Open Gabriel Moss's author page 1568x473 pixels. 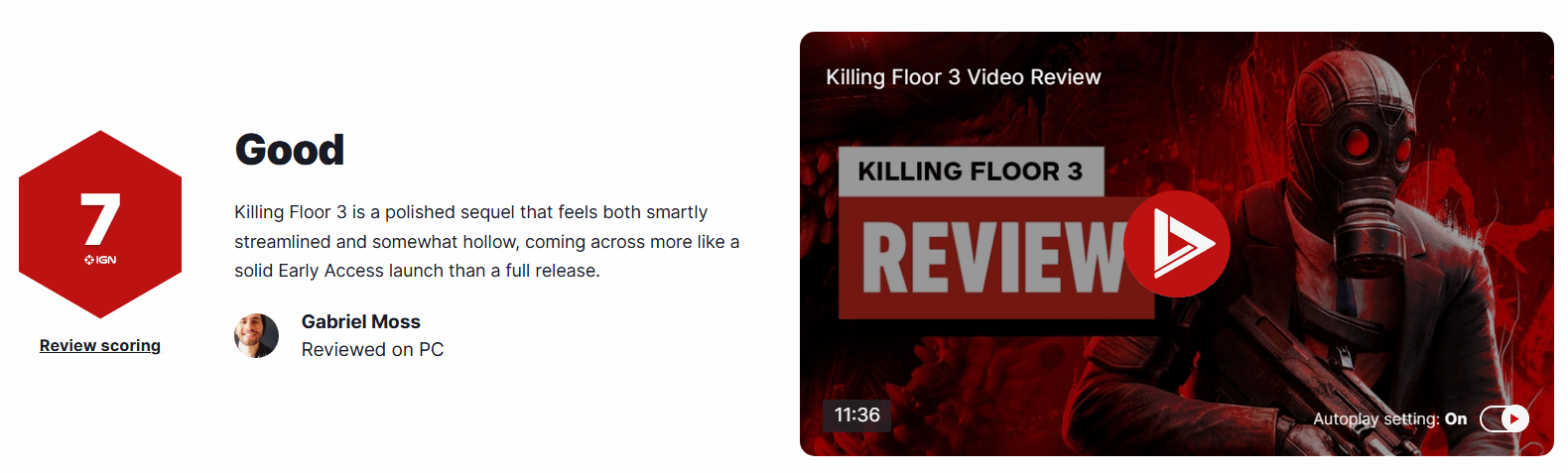coord(361,321)
